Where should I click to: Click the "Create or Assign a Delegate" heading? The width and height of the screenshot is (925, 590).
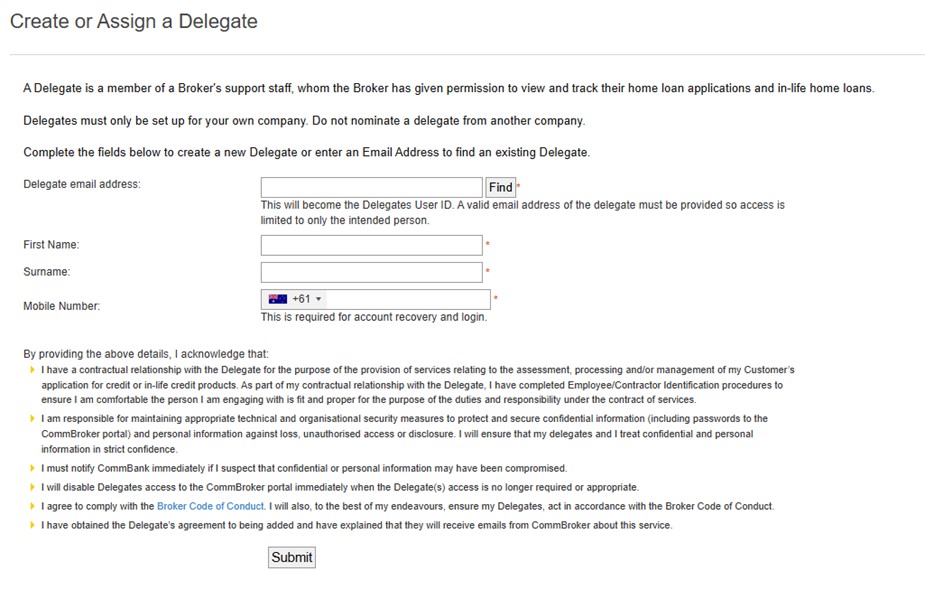pos(134,21)
